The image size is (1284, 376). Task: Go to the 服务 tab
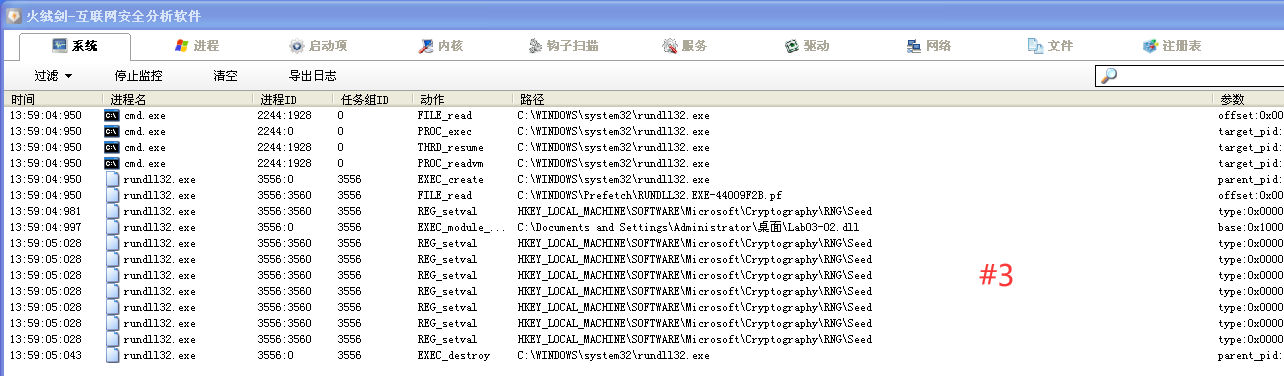pos(685,46)
